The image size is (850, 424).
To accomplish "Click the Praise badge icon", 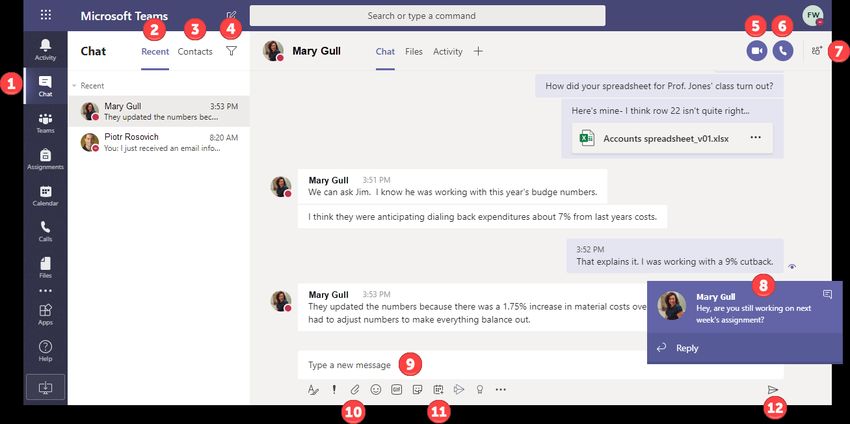I will (x=480, y=389).
